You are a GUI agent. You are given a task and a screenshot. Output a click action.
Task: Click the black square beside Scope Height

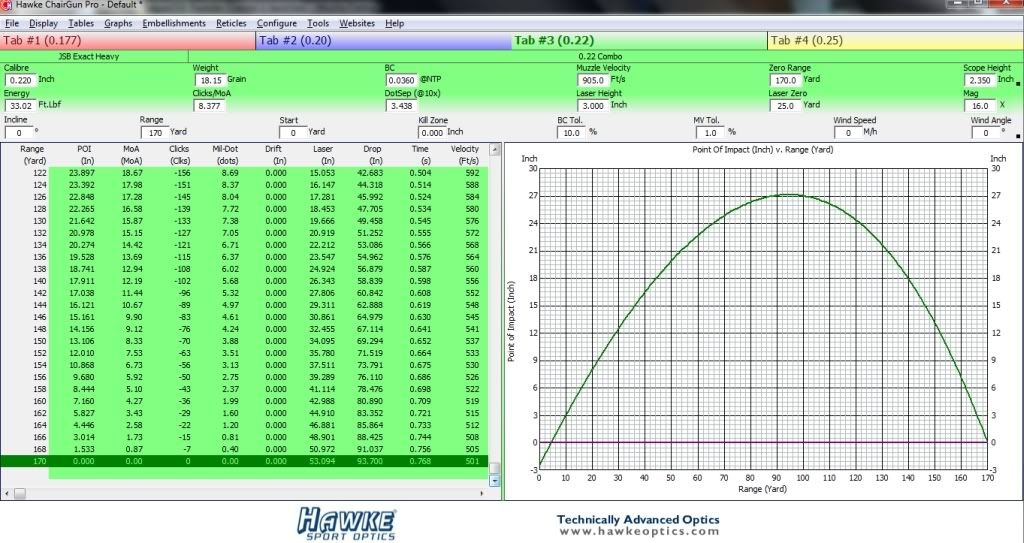[x=1018, y=85]
